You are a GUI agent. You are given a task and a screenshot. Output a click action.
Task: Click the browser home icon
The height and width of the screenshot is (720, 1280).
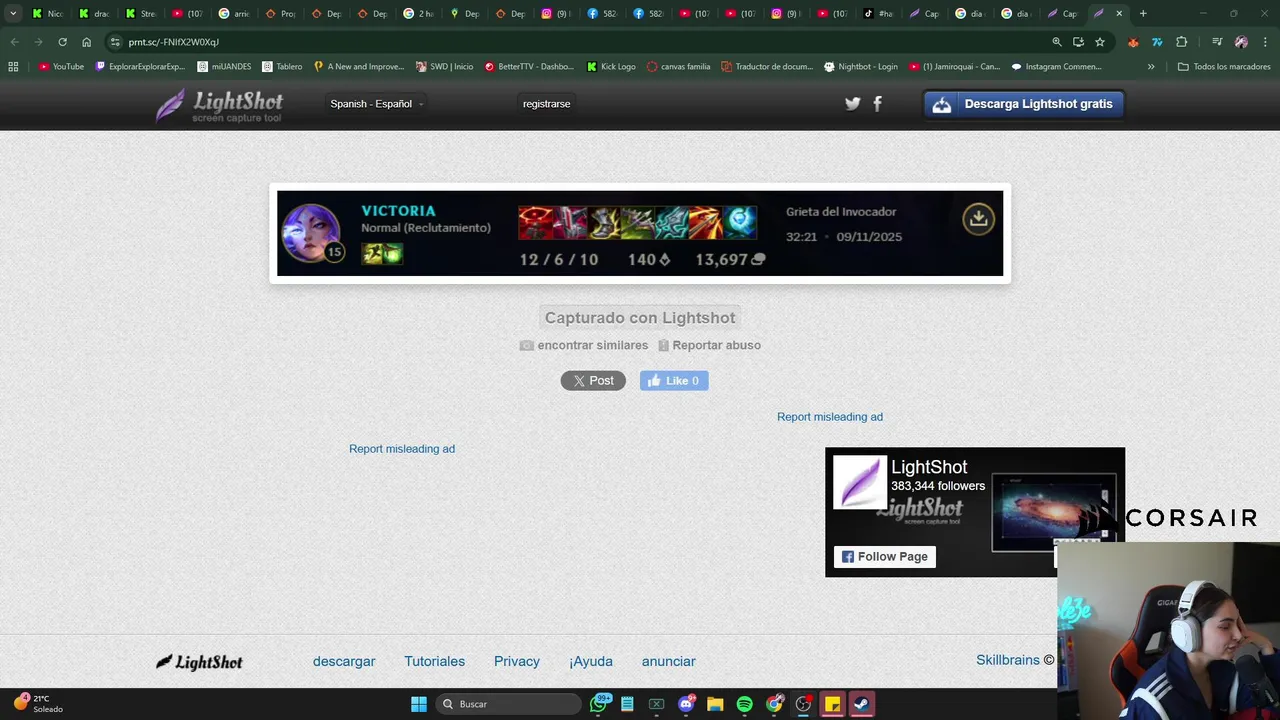[x=87, y=42]
